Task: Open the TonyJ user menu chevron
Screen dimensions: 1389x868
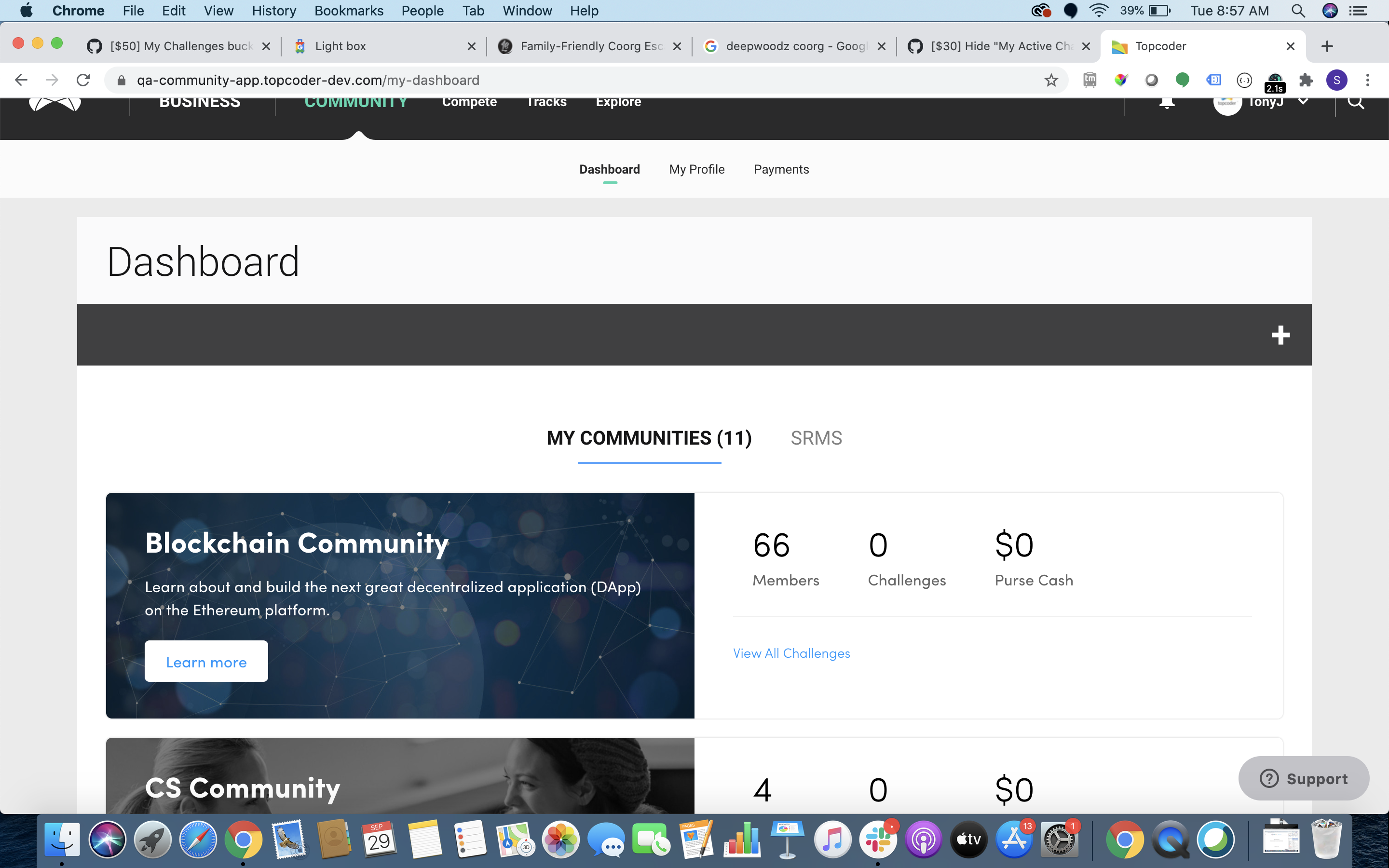Action: (x=1303, y=101)
